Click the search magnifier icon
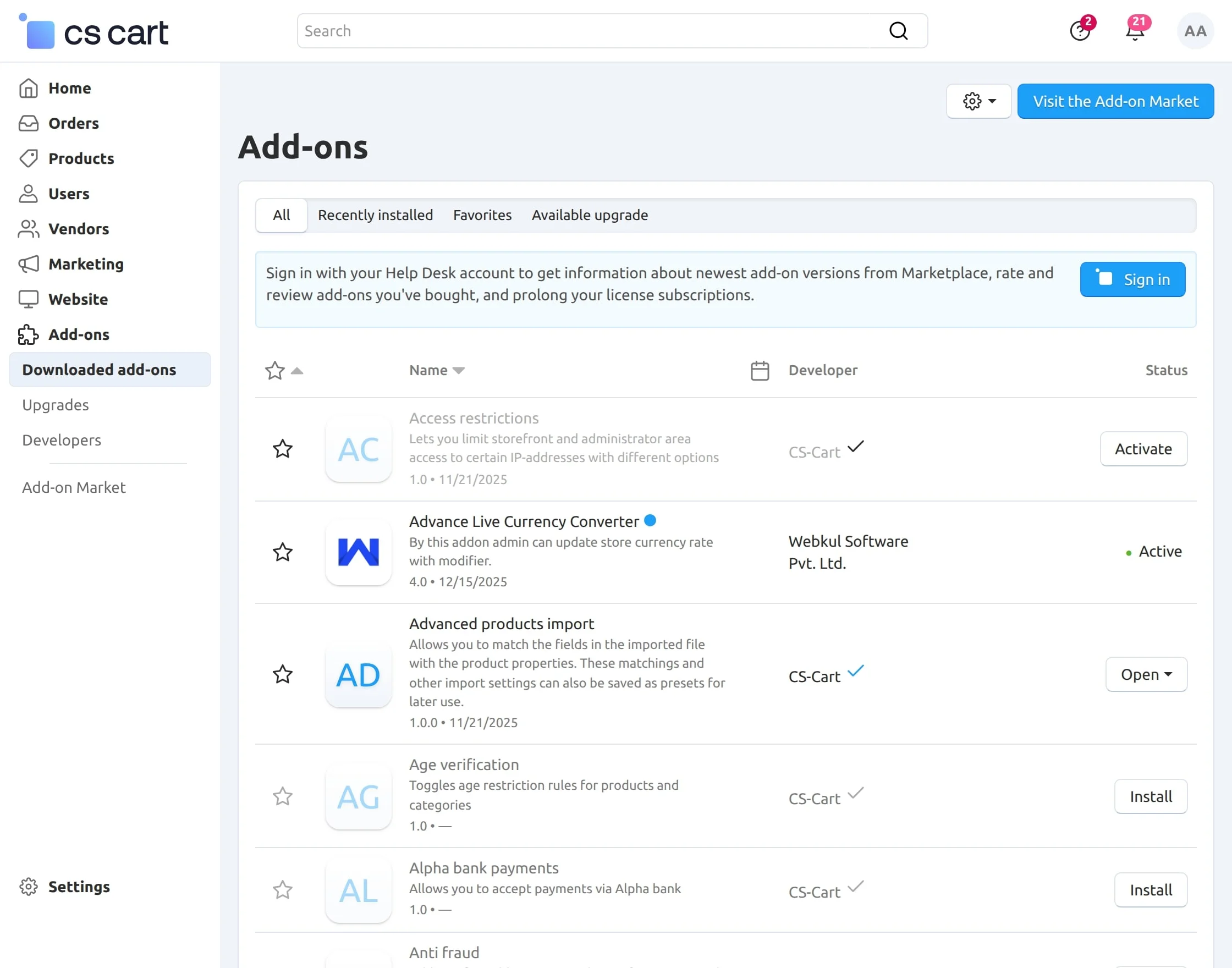Image resolution: width=1232 pixels, height=968 pixels. (x=898, y=31)
